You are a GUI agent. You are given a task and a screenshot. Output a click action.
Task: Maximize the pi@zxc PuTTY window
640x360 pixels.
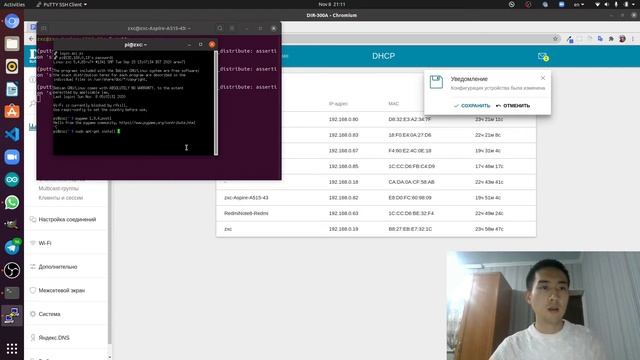[200, 44]
